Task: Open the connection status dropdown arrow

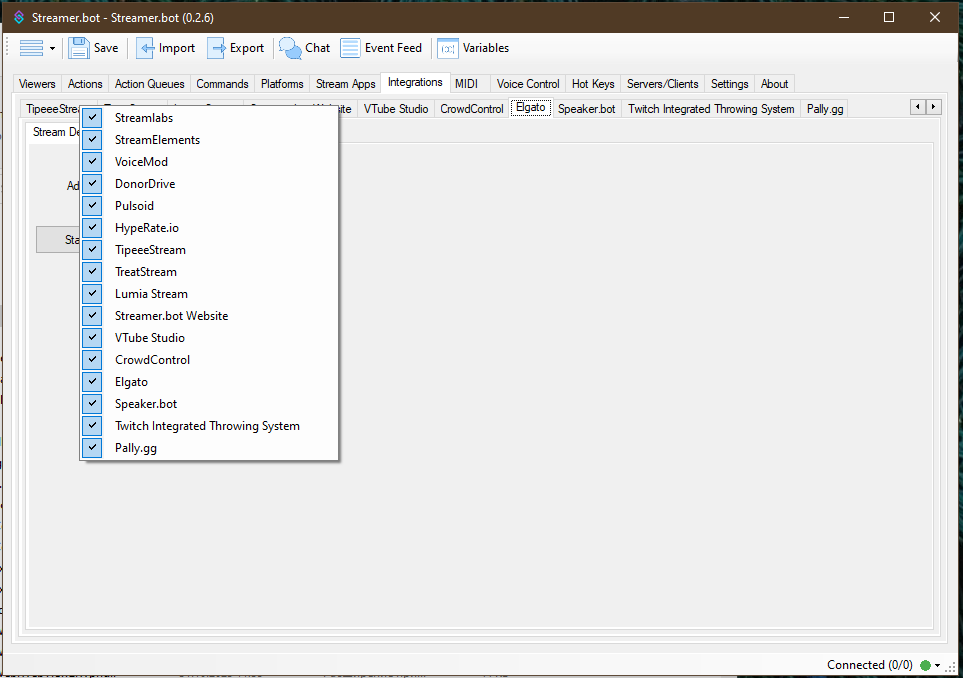Action: point(938,666)
